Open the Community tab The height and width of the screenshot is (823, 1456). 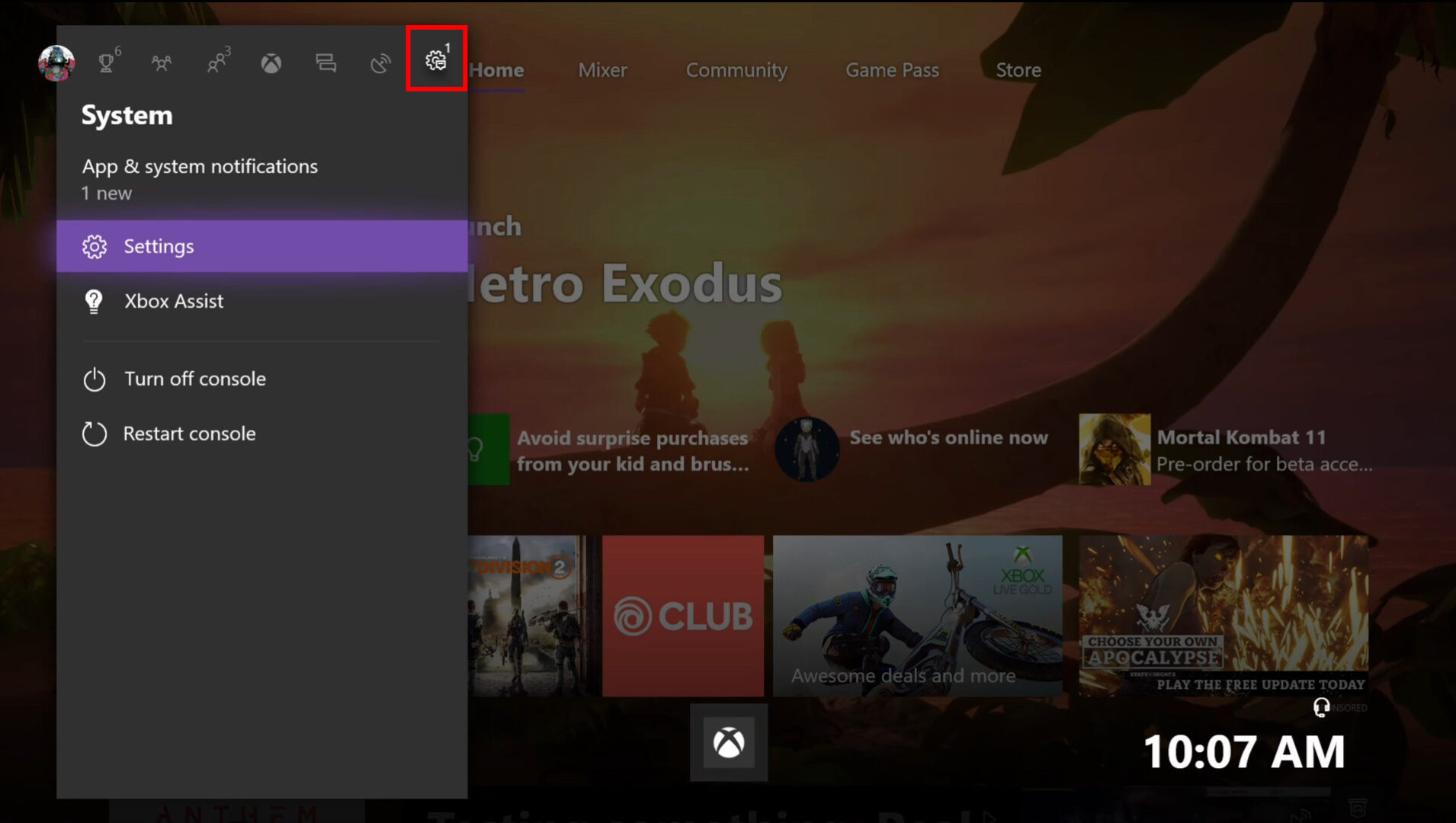(736, 70)
